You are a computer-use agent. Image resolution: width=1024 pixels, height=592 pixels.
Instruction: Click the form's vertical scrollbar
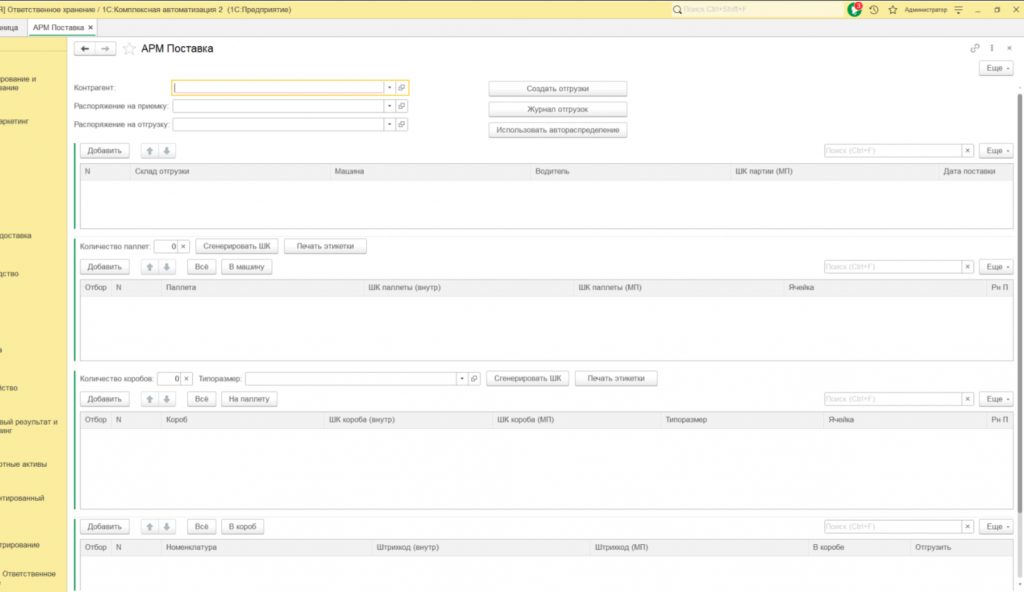pos(1019,304)
